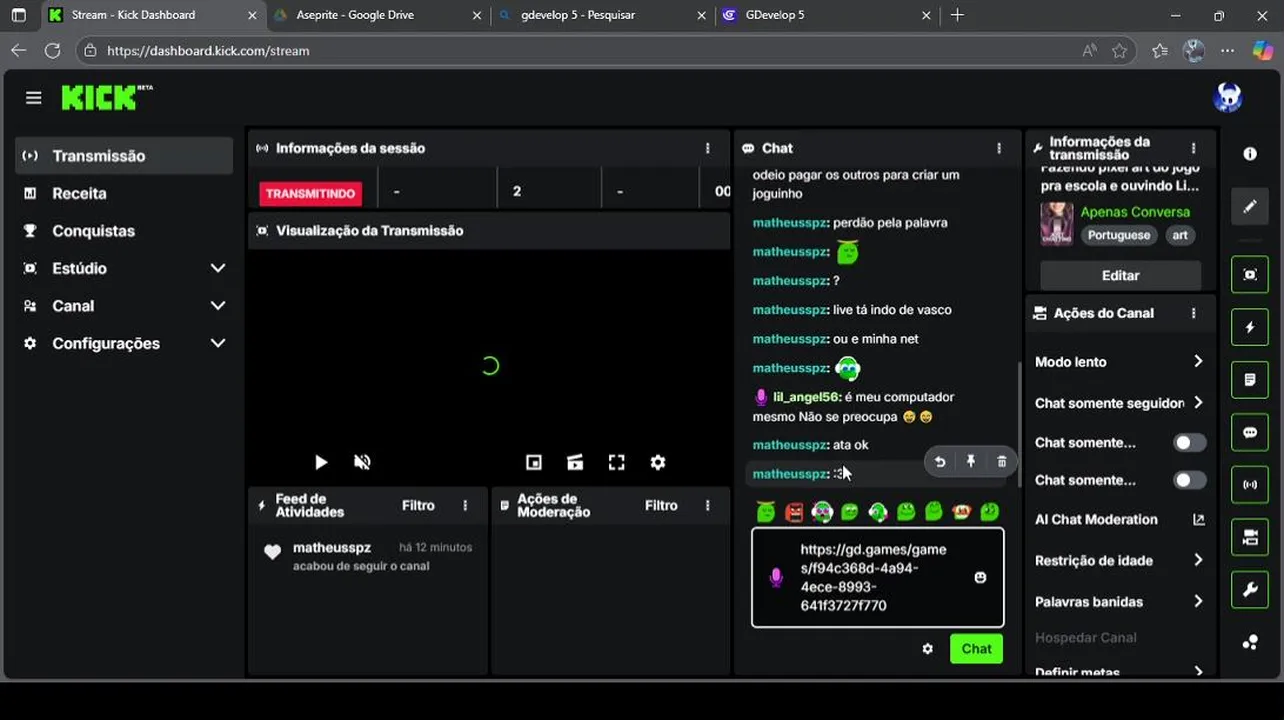This screenshot has height=720, width=1284.
Task: Toggle the Chat somente switch above AI Chat Moderation
Action: 1189,480
